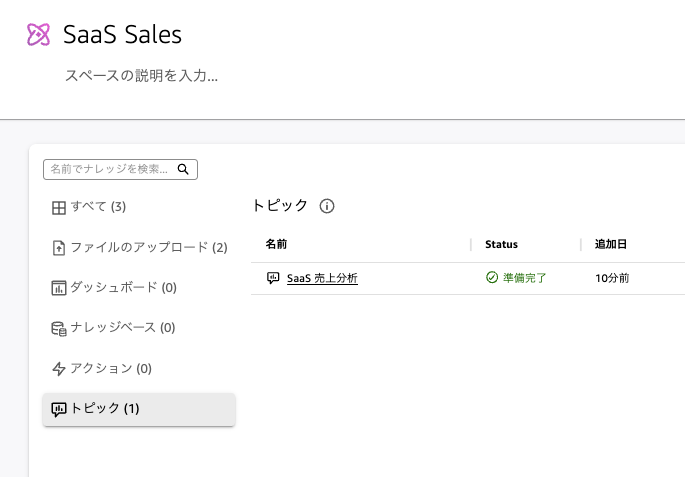This screenshot has width=685, height=477.
Task: Select ファイルのアップロード (2) category
Action: click(149, 247)
